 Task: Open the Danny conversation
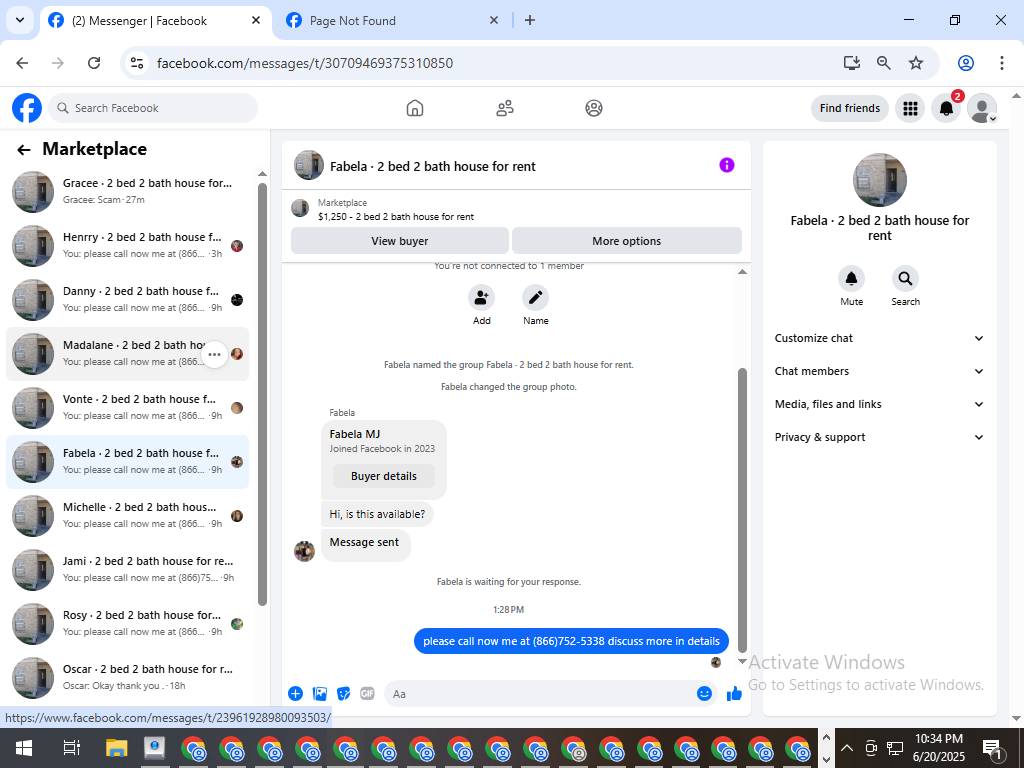click(x=127, y=300)
